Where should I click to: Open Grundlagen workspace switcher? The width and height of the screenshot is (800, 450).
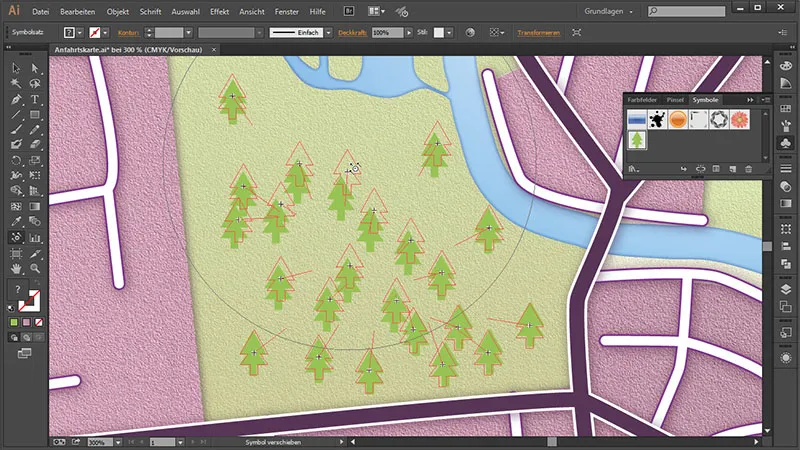[608, 11]
